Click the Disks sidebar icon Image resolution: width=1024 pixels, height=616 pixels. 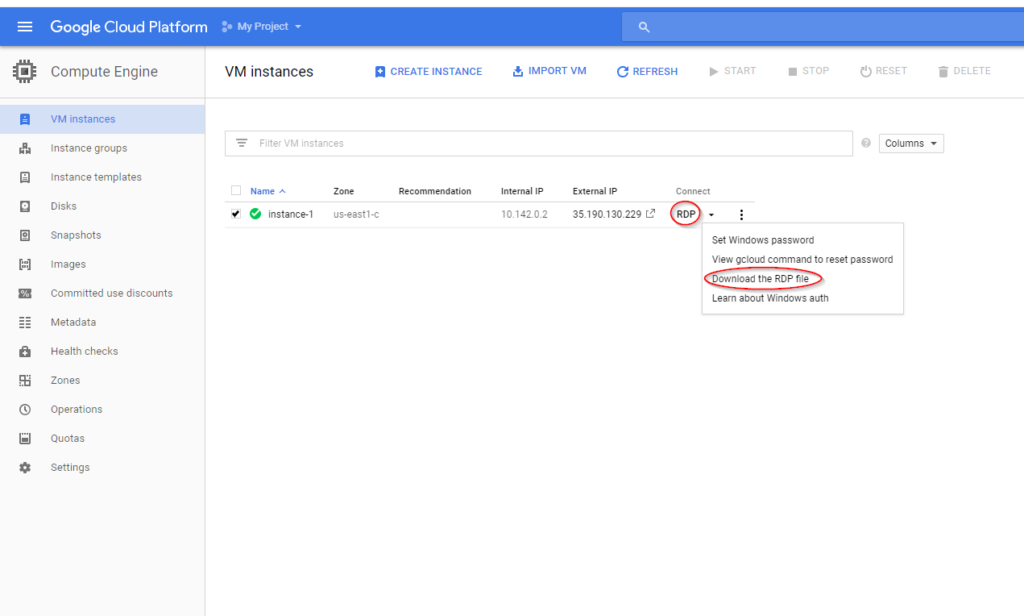pyautogui.click(x=25, y=206)
